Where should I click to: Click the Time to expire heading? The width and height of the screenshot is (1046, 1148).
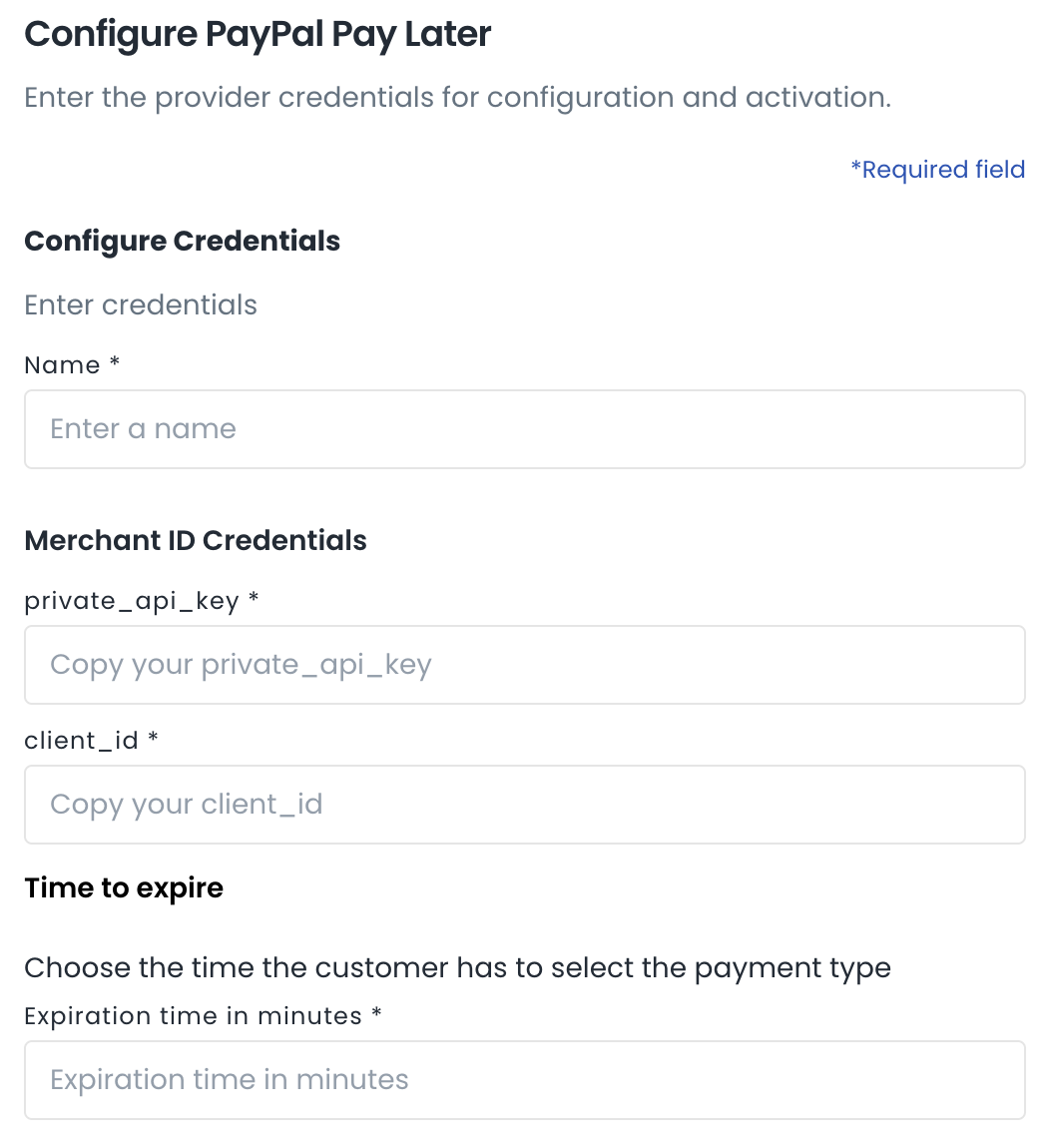(124, 888)
